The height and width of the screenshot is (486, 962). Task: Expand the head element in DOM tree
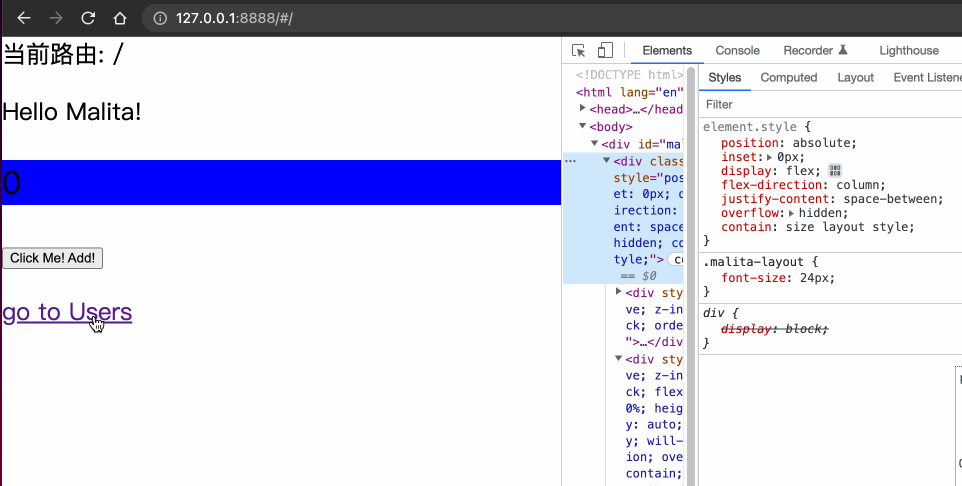[582, 109]
